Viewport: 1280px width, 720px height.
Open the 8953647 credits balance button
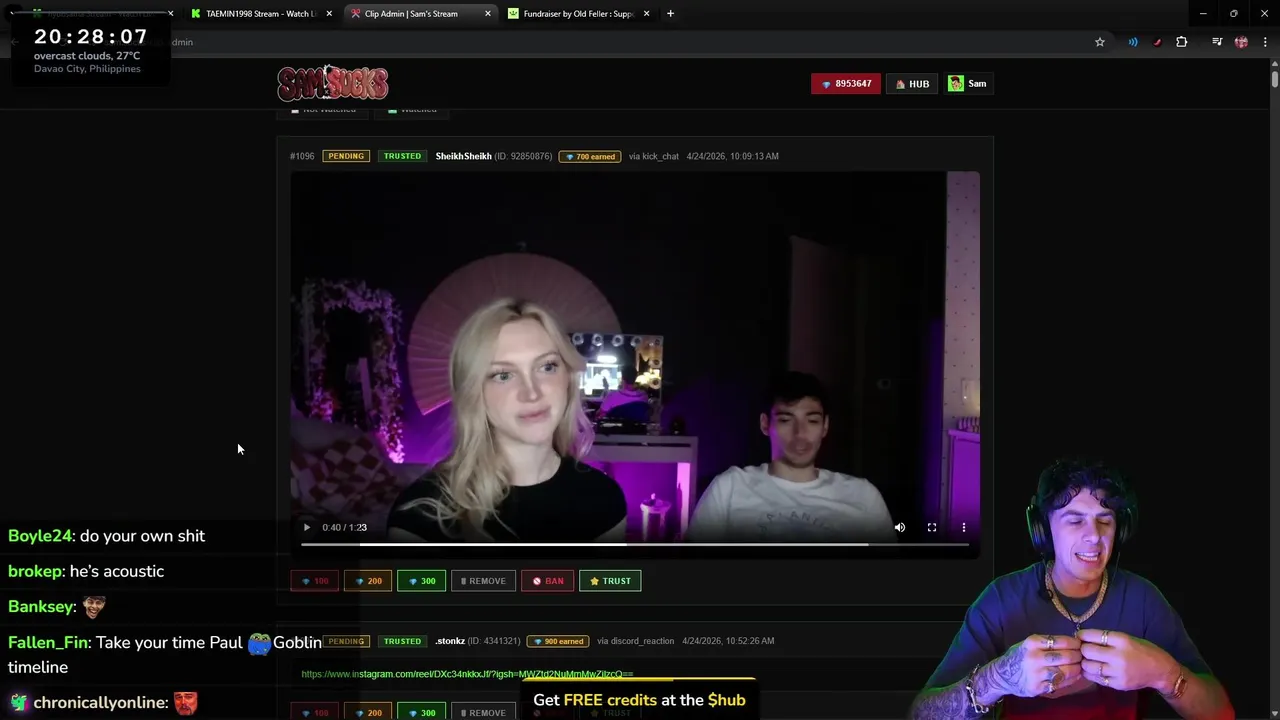tap(846, 84)
